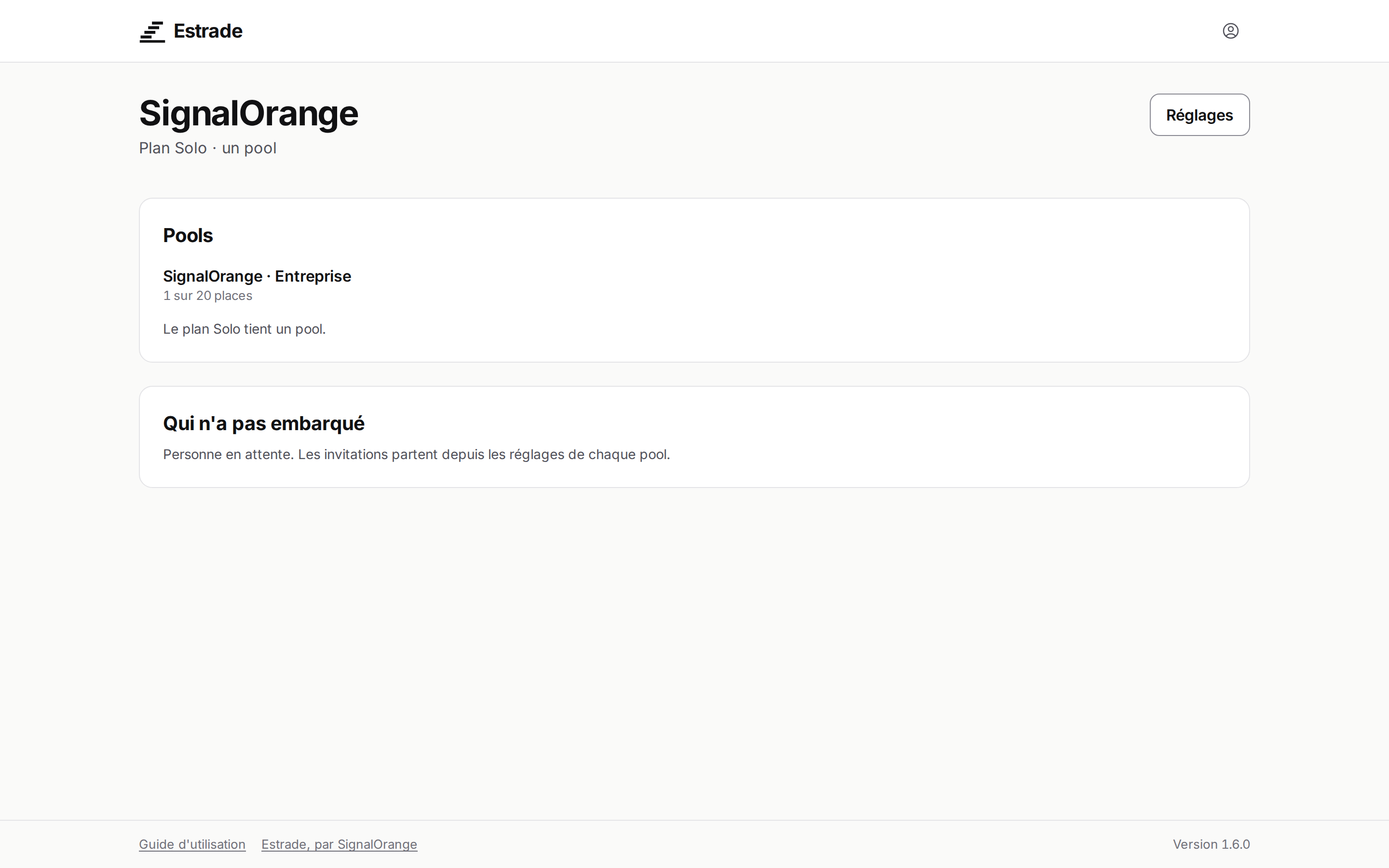Click the 'Plan Solo · un pool' subtitle
1389x868 pixels.
208,148
